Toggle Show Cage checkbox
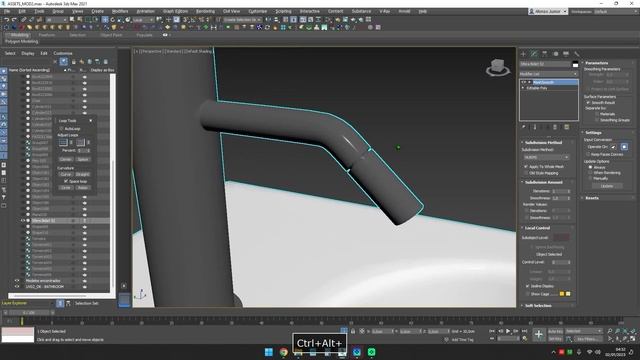This screenshot has height=360, width=640. [527, 294]
